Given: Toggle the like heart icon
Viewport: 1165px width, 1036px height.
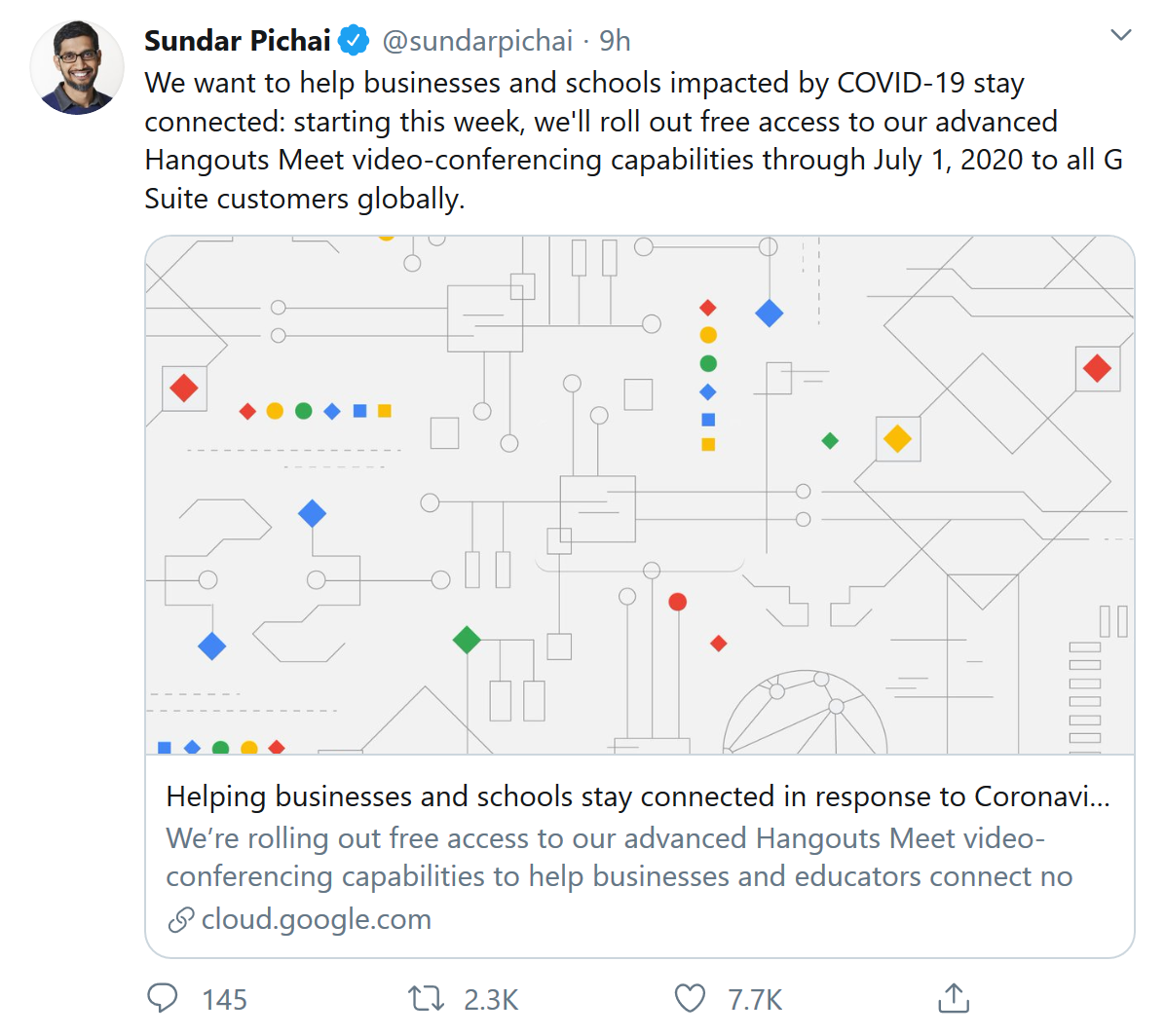Looking at the screenshot, I should point(690,999).
